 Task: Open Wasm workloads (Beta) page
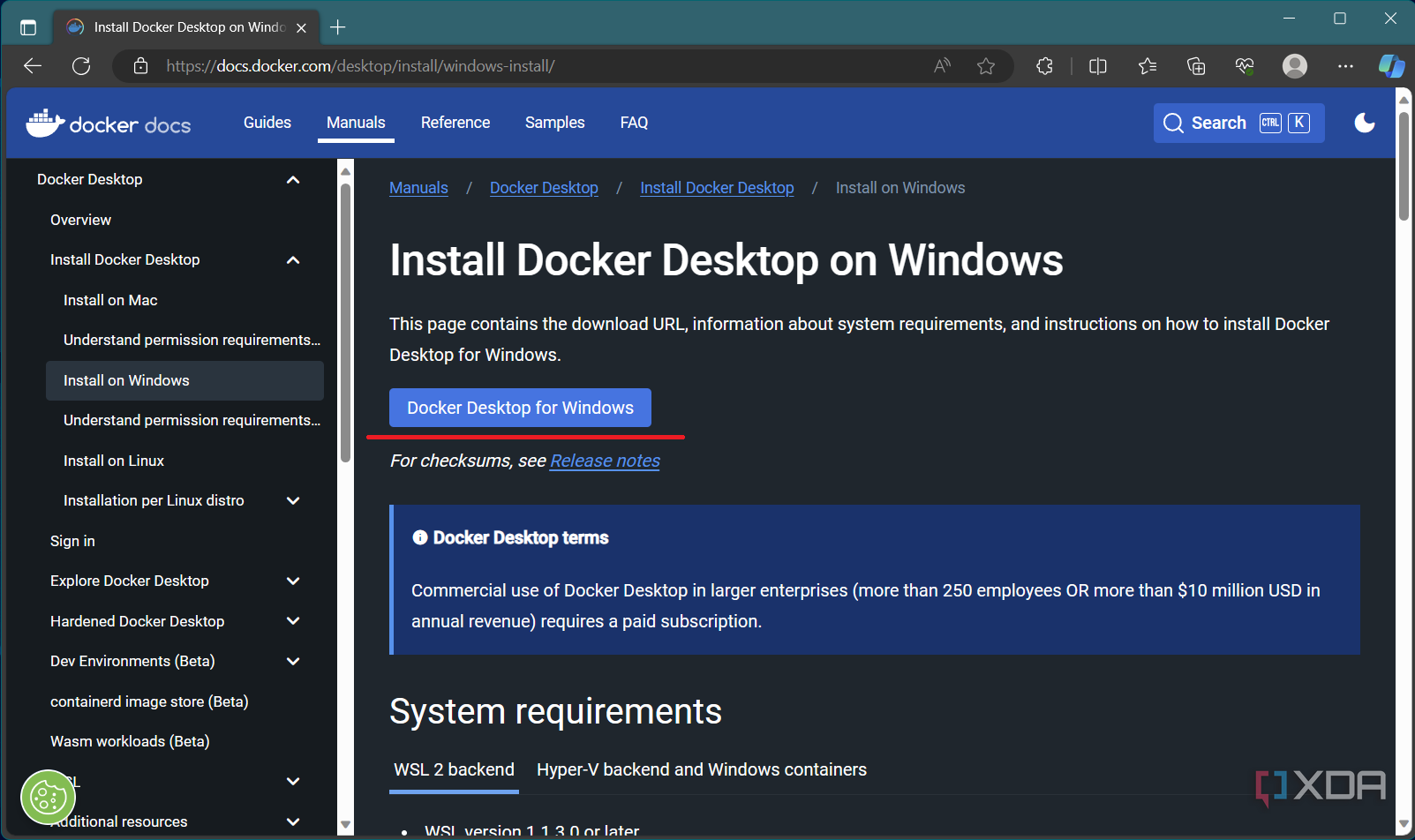[130, 741]
